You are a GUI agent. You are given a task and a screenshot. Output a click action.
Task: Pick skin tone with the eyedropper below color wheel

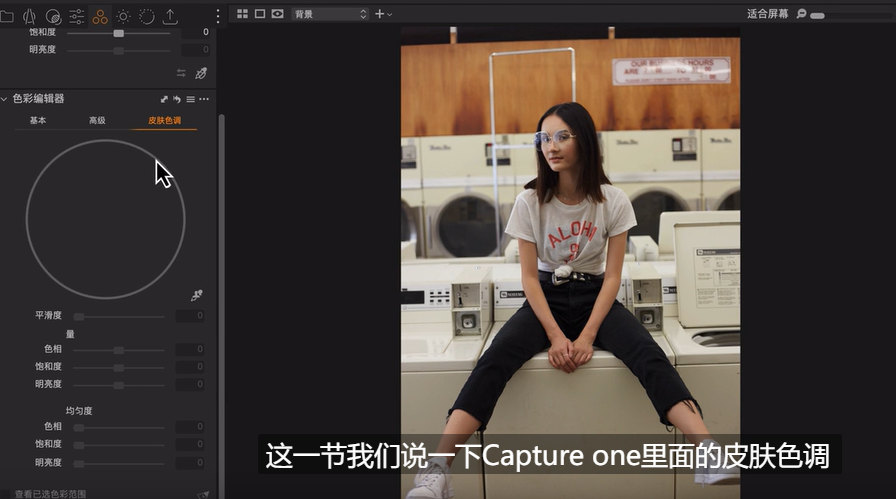197,296
